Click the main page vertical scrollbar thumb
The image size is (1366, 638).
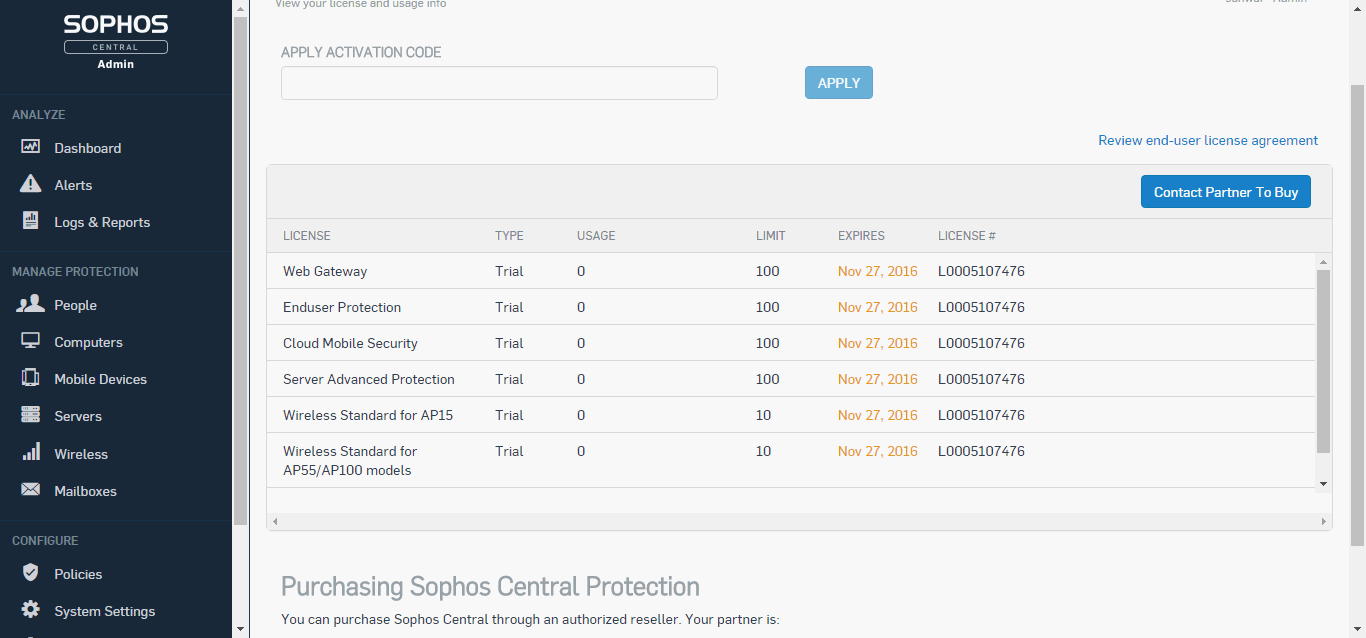1357,315
